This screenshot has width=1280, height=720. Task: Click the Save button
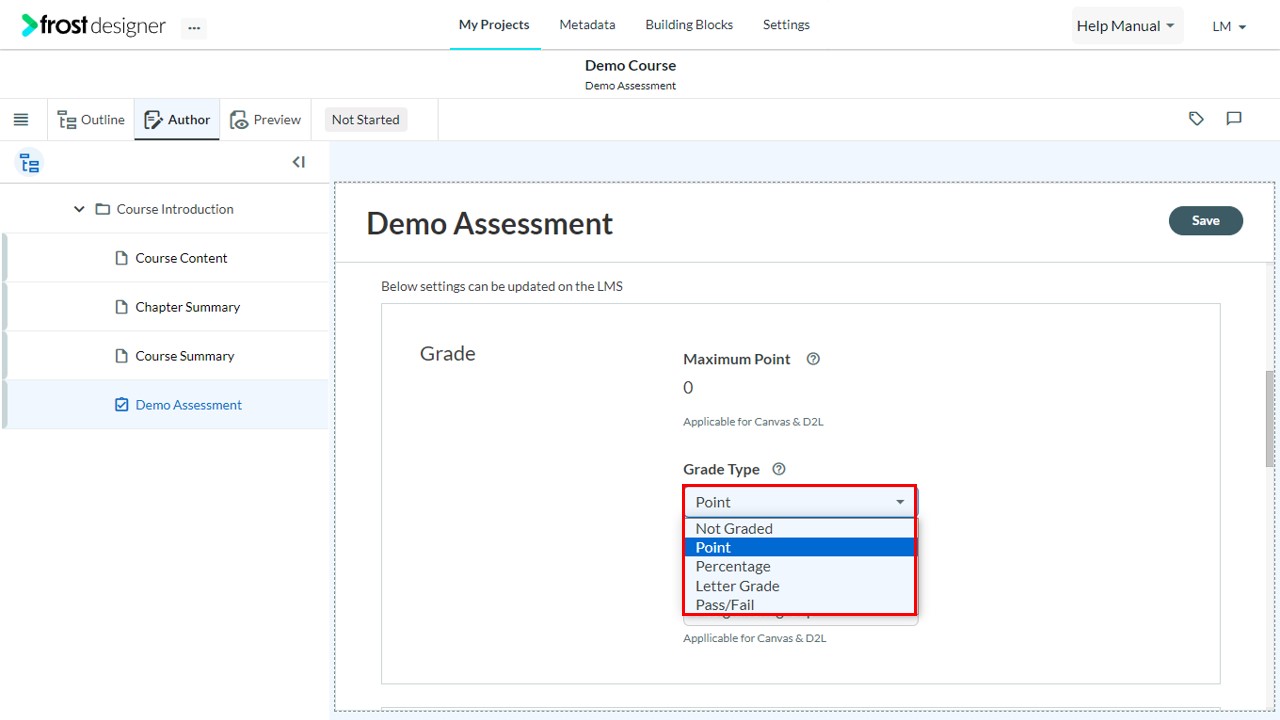point(1206,221)
